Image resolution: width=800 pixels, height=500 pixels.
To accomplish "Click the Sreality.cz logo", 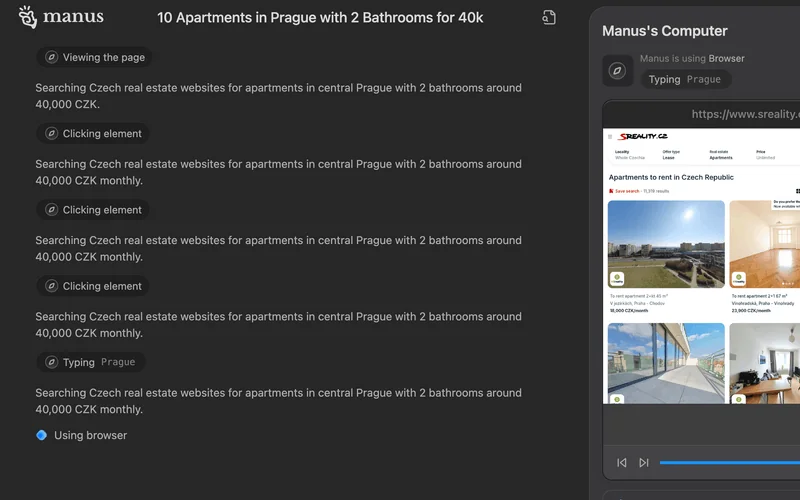I will (x=642, y=136).
